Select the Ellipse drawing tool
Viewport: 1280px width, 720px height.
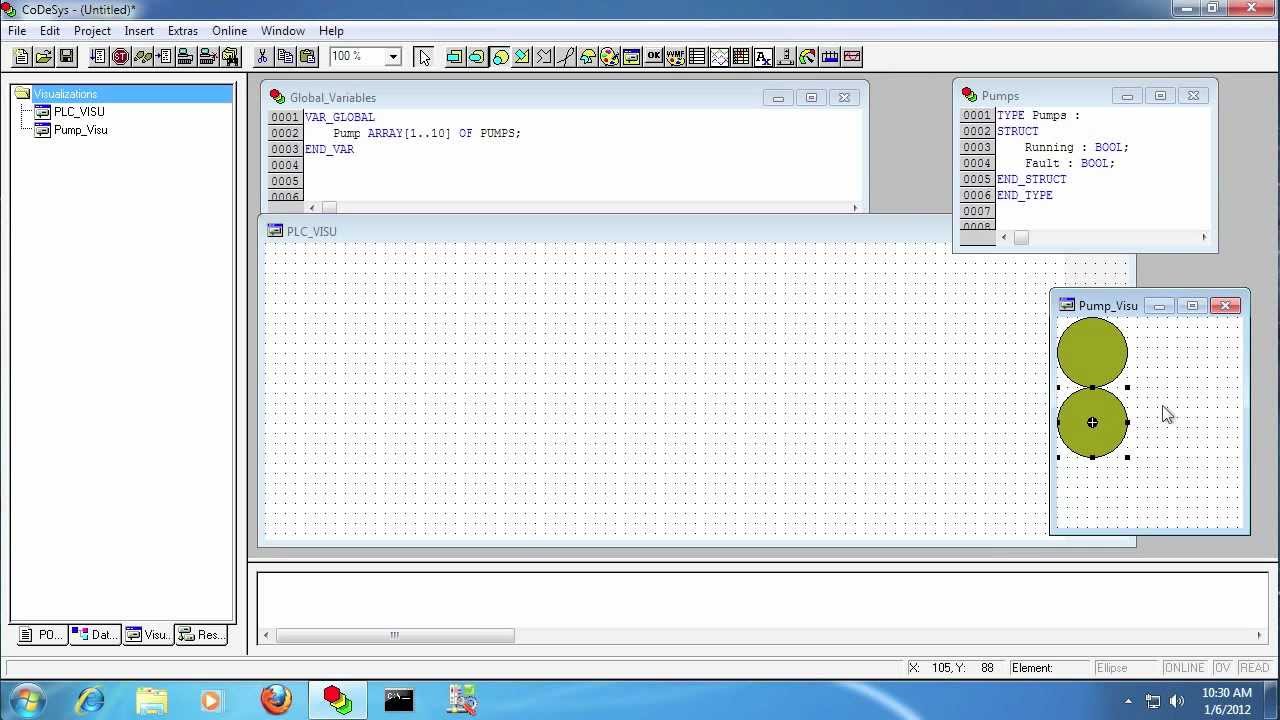499,57
